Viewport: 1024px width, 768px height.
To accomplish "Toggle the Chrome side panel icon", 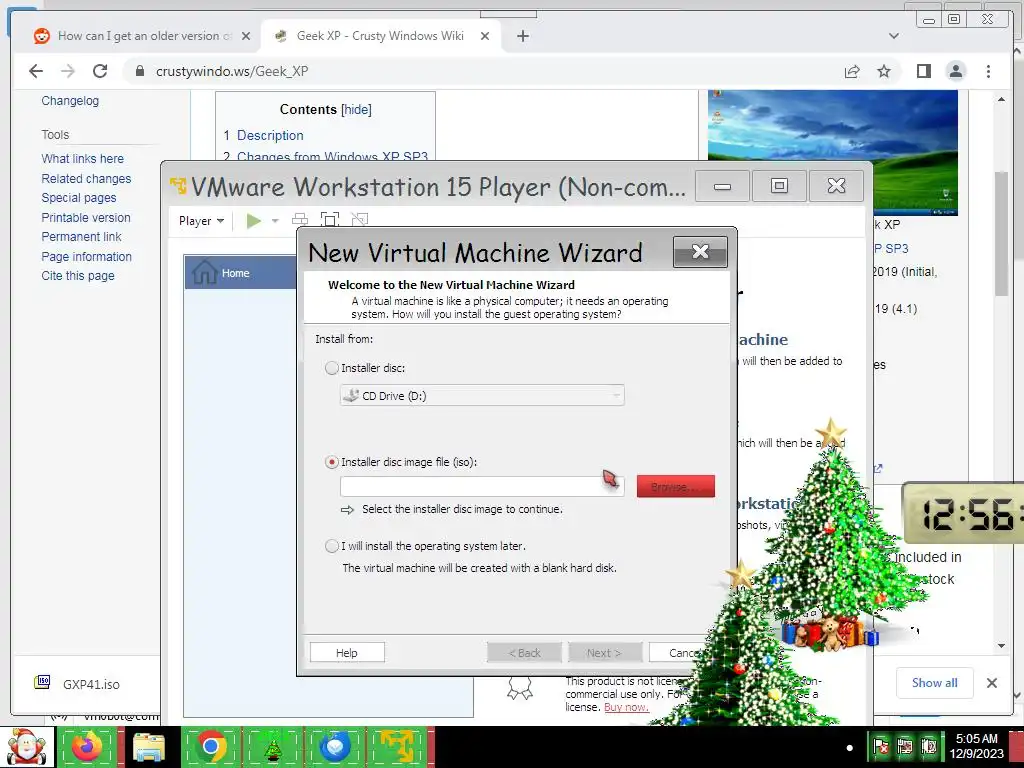I will point(923,71).
